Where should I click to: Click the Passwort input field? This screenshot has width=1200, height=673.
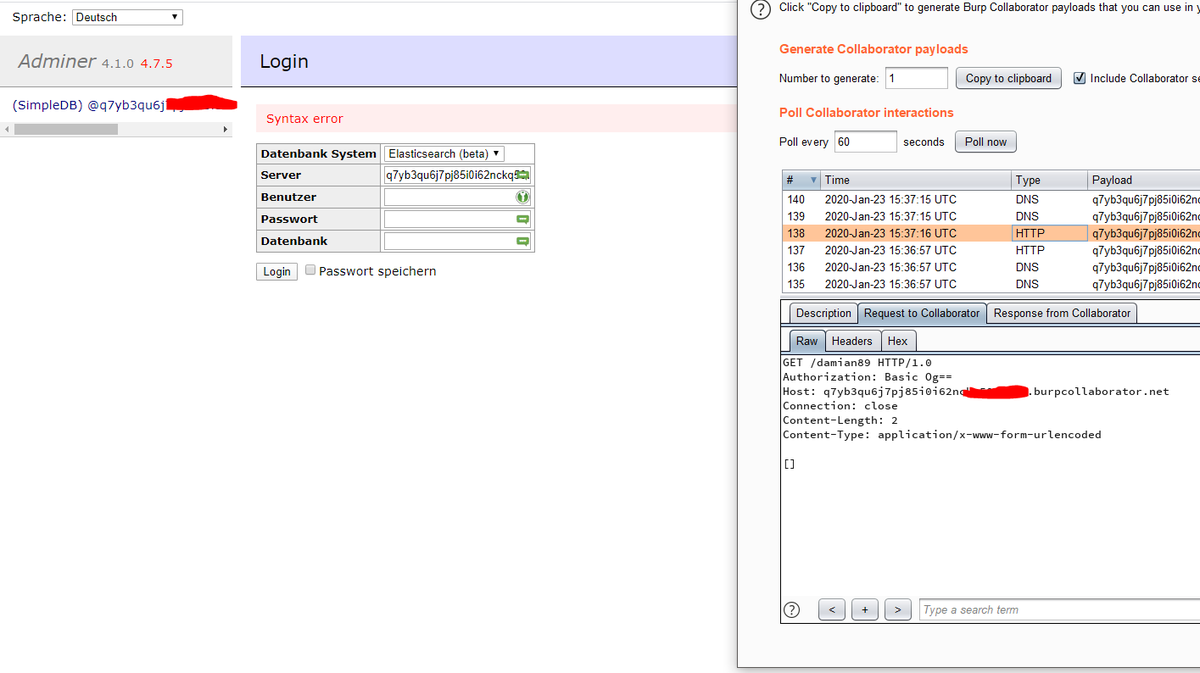tap(458, 219)
